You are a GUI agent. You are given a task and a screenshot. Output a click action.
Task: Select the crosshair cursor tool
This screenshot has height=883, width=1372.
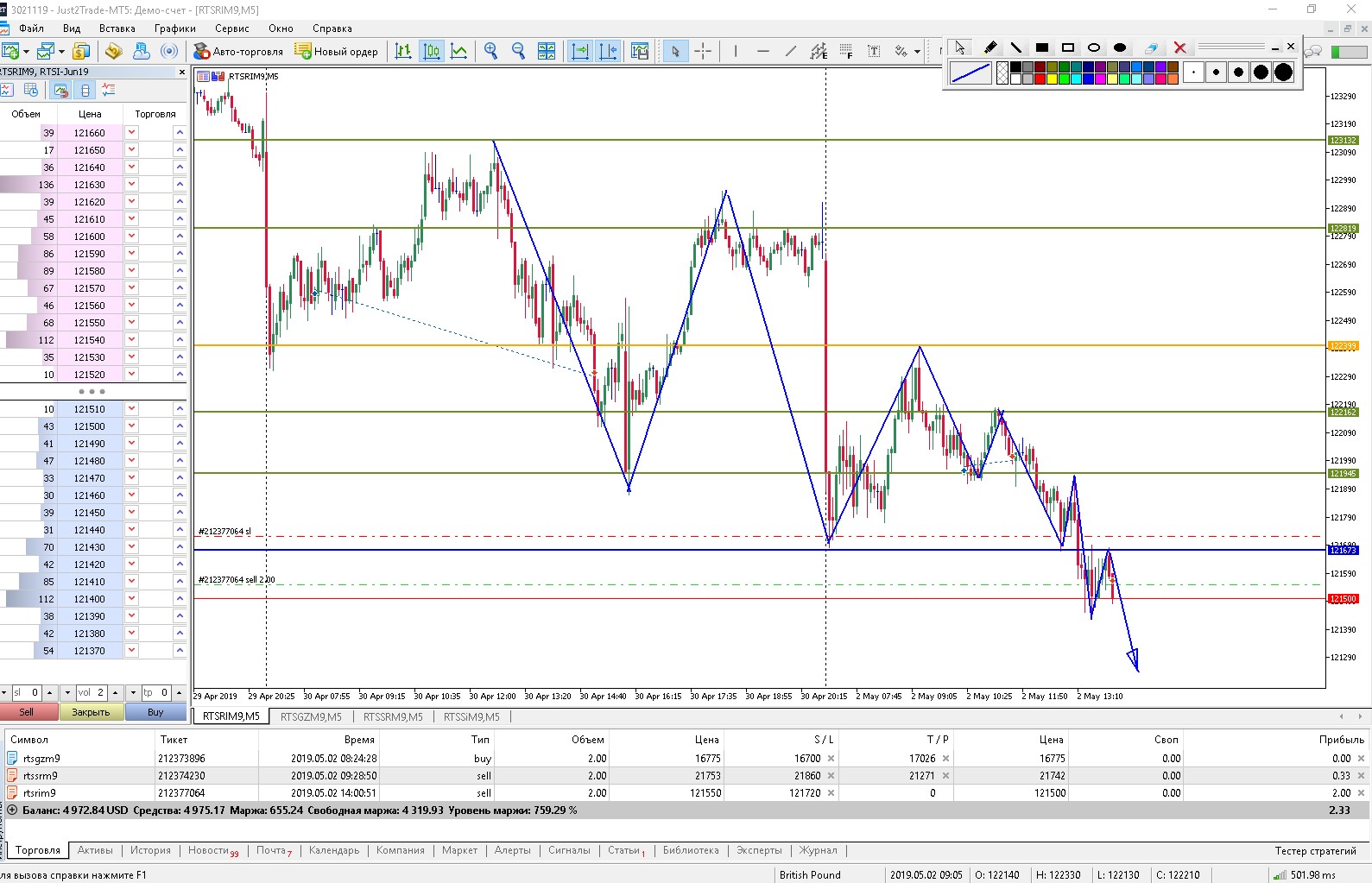click(x=703, y=52)
